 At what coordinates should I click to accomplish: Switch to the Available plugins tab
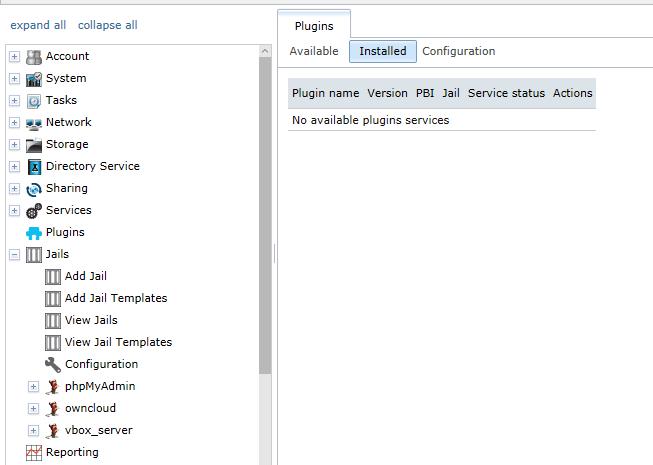[314, 51]
